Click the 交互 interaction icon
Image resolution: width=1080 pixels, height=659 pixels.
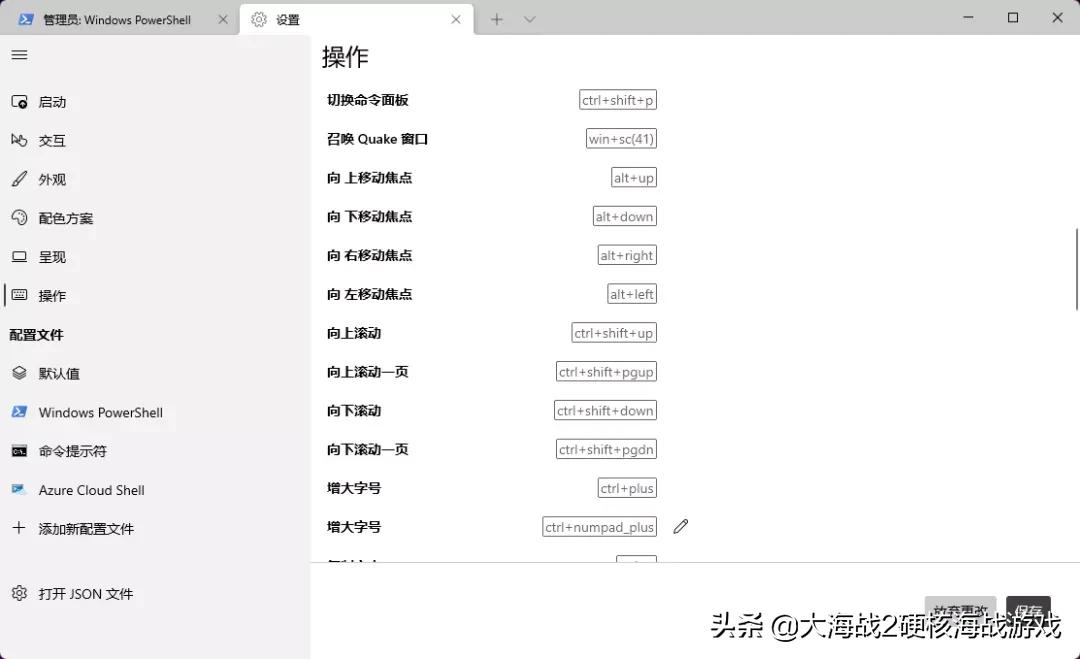19,140
